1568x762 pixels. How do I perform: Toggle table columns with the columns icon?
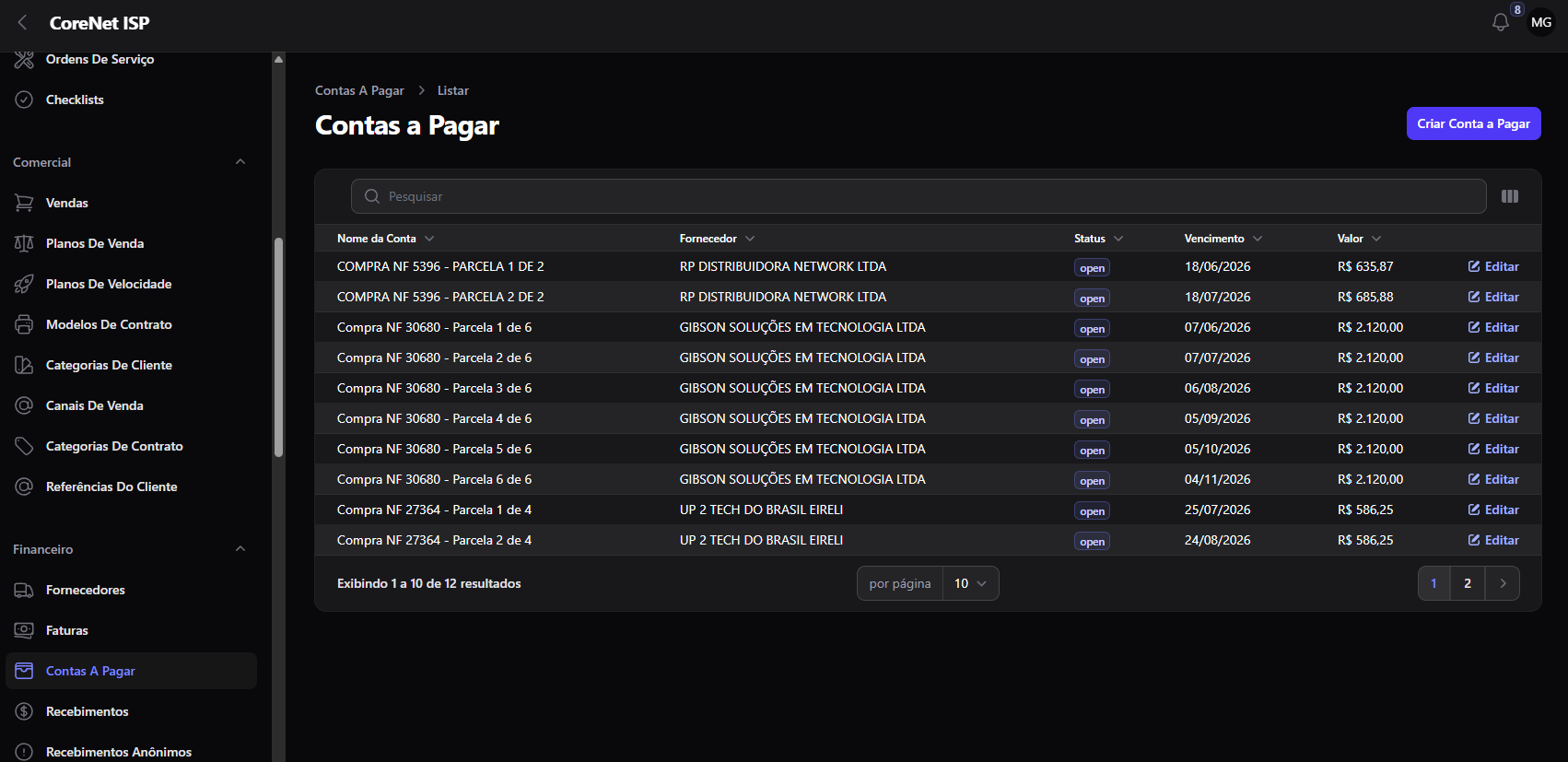pyautogui.click(x=1510, y=196)
